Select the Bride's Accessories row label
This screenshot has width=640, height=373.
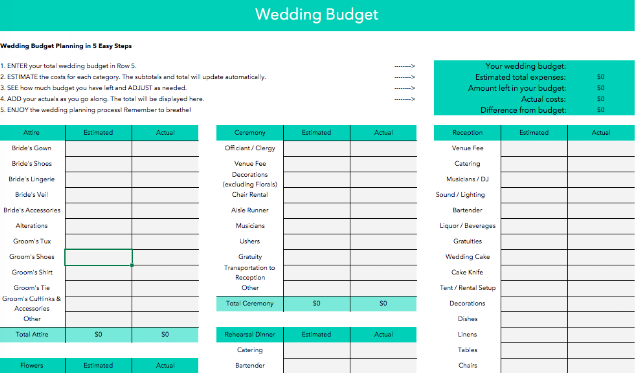[x=32, y=210]
